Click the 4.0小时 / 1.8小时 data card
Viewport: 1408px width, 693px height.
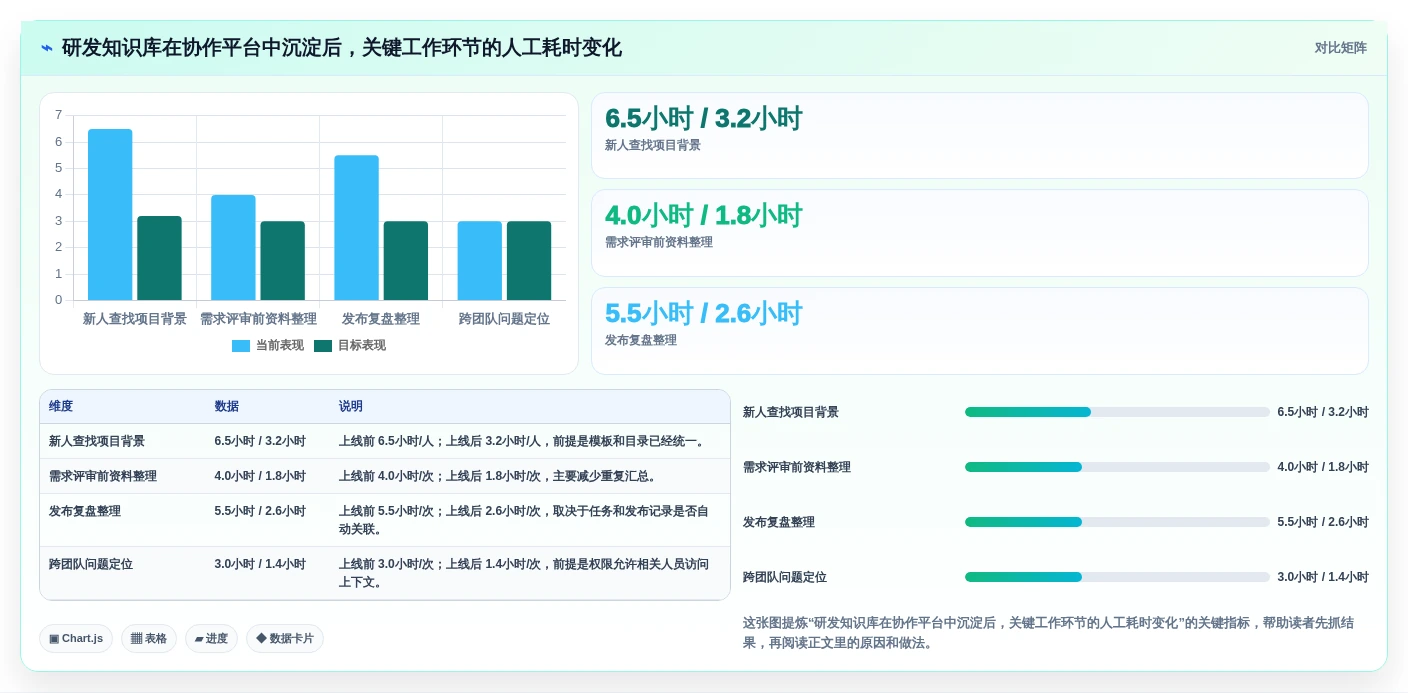click(x=980, y=233)
